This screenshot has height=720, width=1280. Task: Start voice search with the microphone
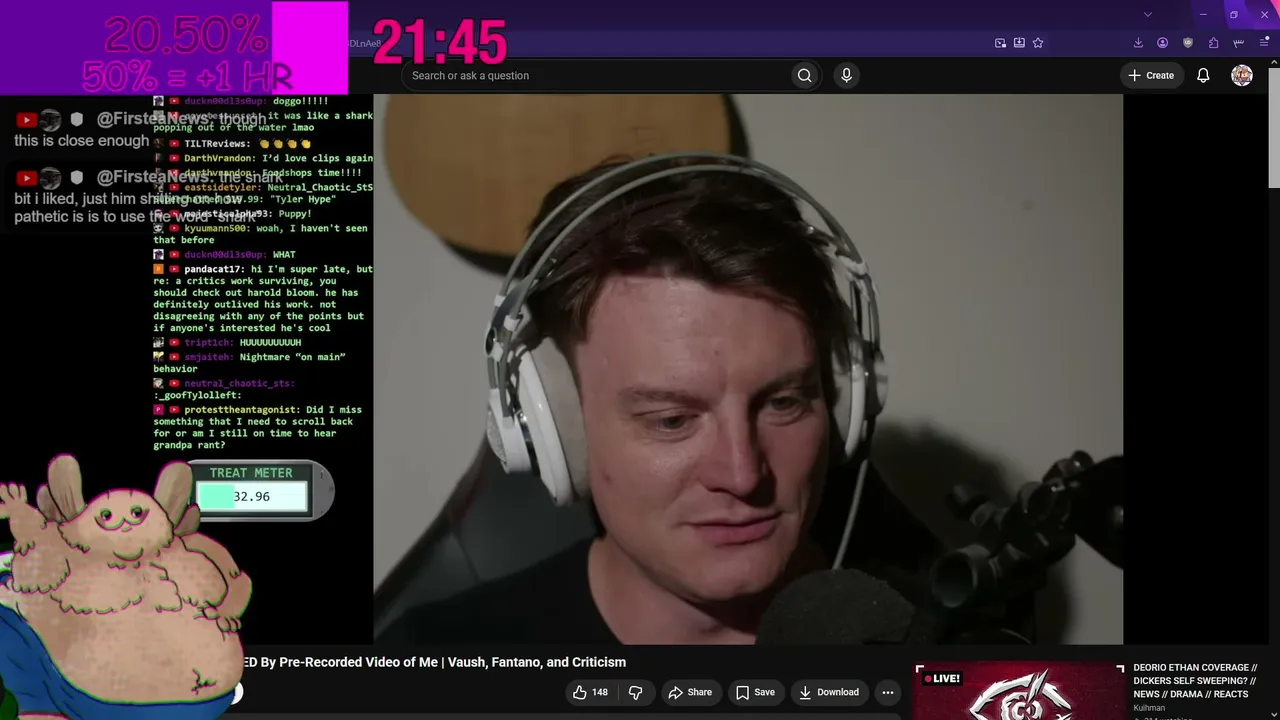pos(846,75)
